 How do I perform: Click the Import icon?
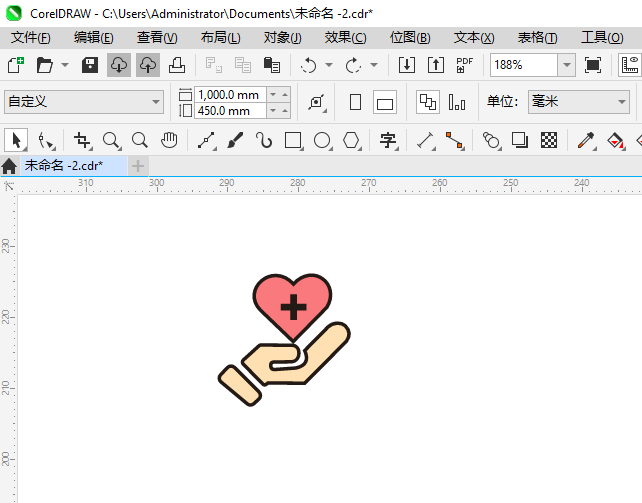point(407,65)
